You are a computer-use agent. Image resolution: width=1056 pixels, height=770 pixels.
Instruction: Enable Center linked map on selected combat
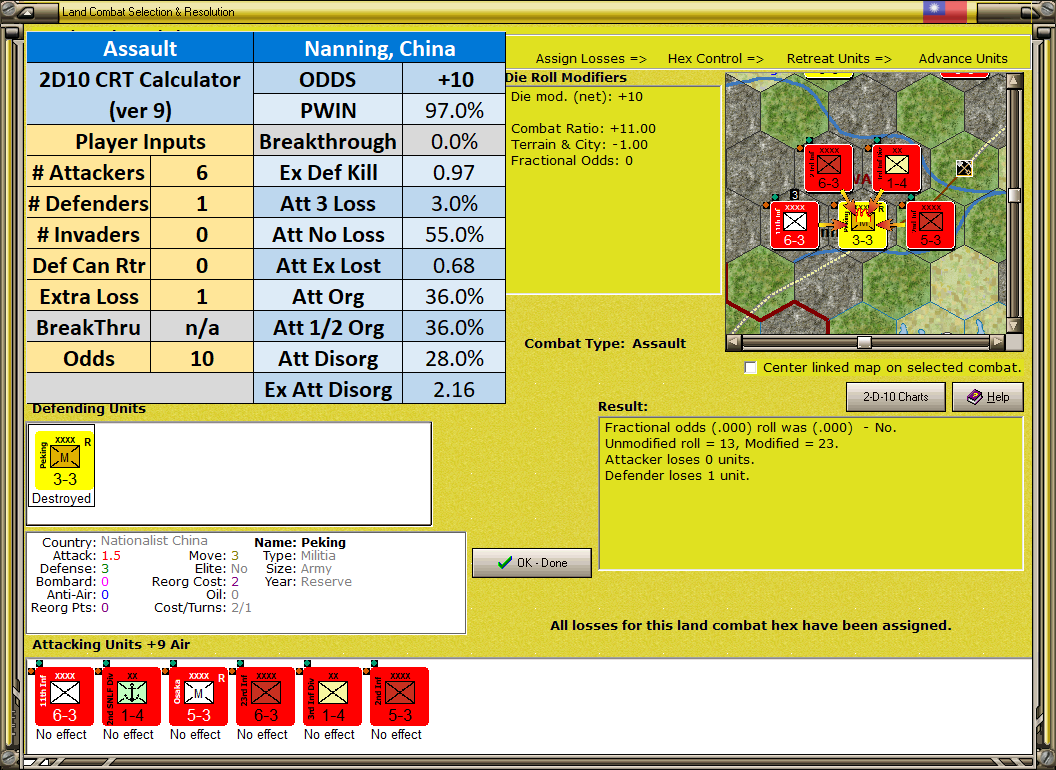tap(750, 368)
